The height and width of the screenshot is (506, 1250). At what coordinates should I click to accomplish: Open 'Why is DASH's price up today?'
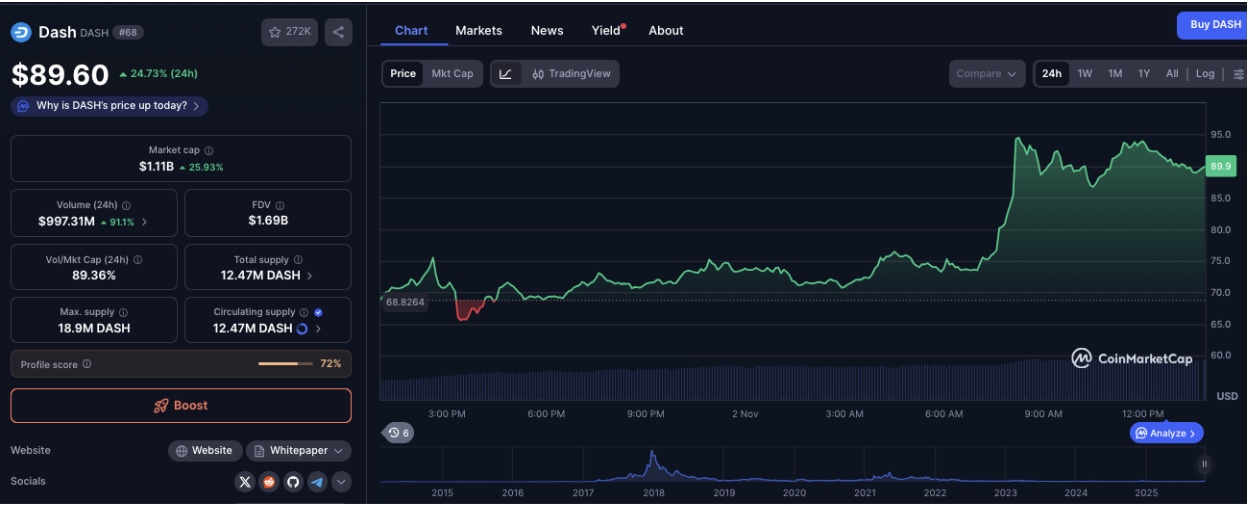pos(109,106)
